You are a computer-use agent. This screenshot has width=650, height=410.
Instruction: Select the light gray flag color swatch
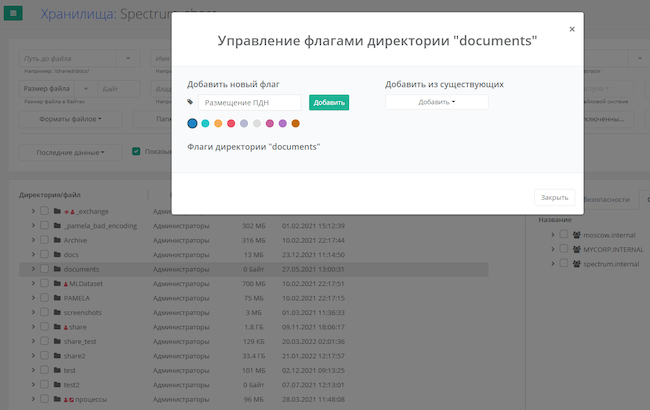tap(257, 123)
